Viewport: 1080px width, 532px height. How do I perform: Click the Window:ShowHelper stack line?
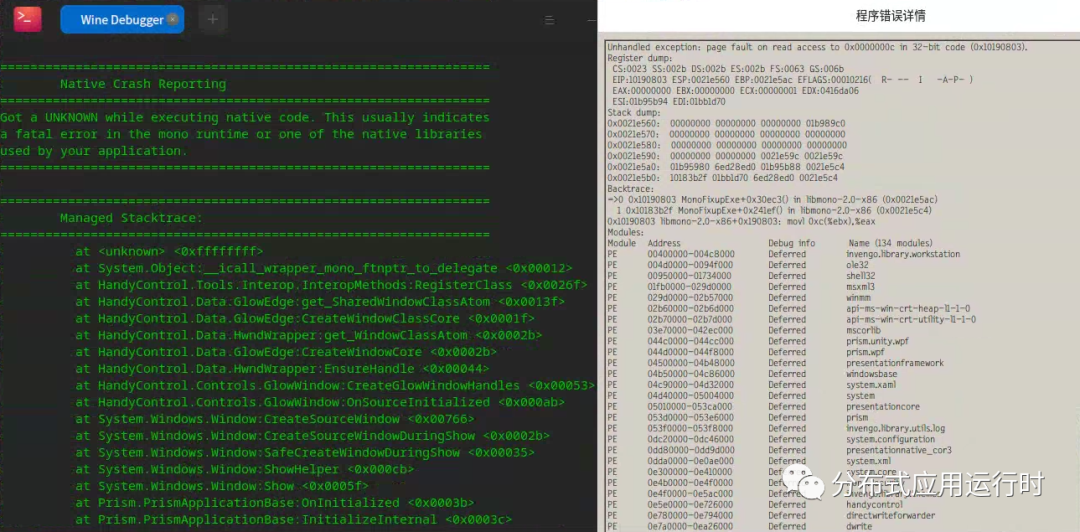pos(245,469)
